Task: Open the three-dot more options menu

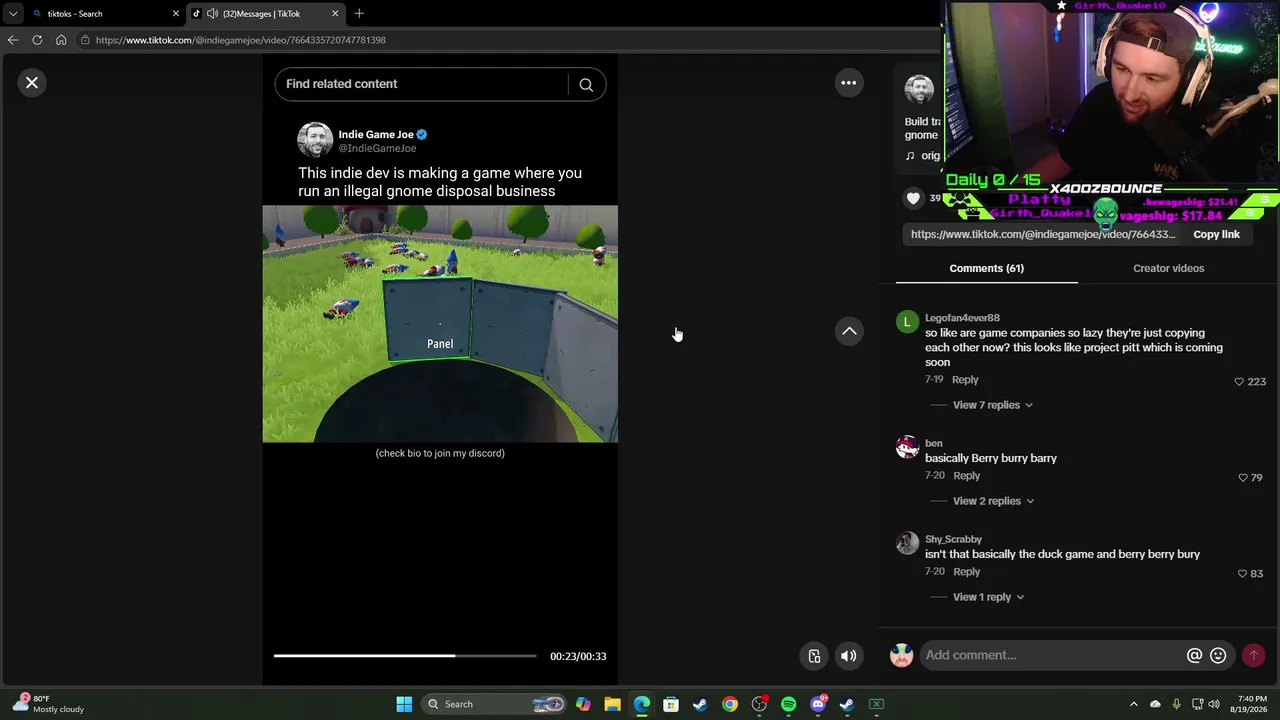Action: click(848, 83)
